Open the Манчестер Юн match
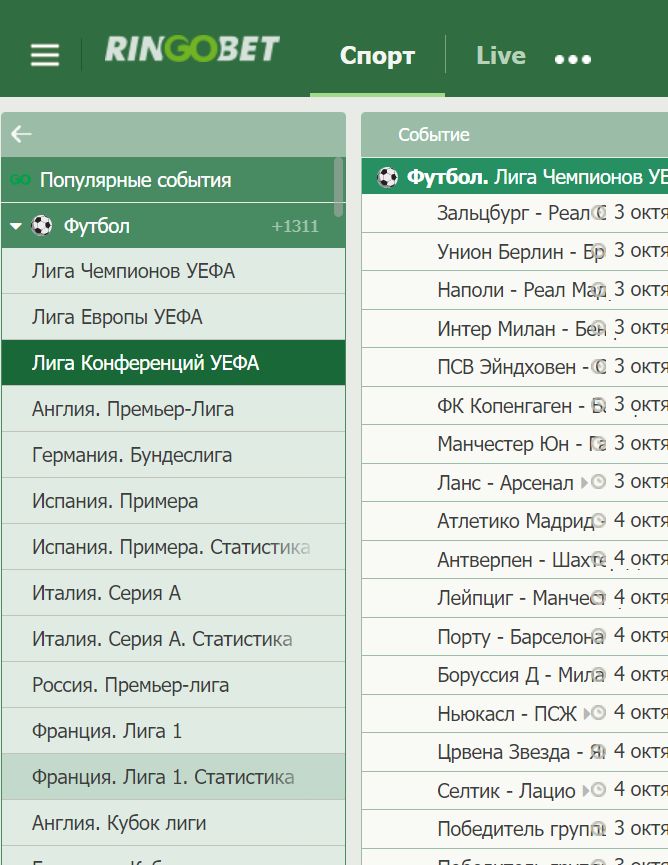668x865 pixels. (521, 444)
